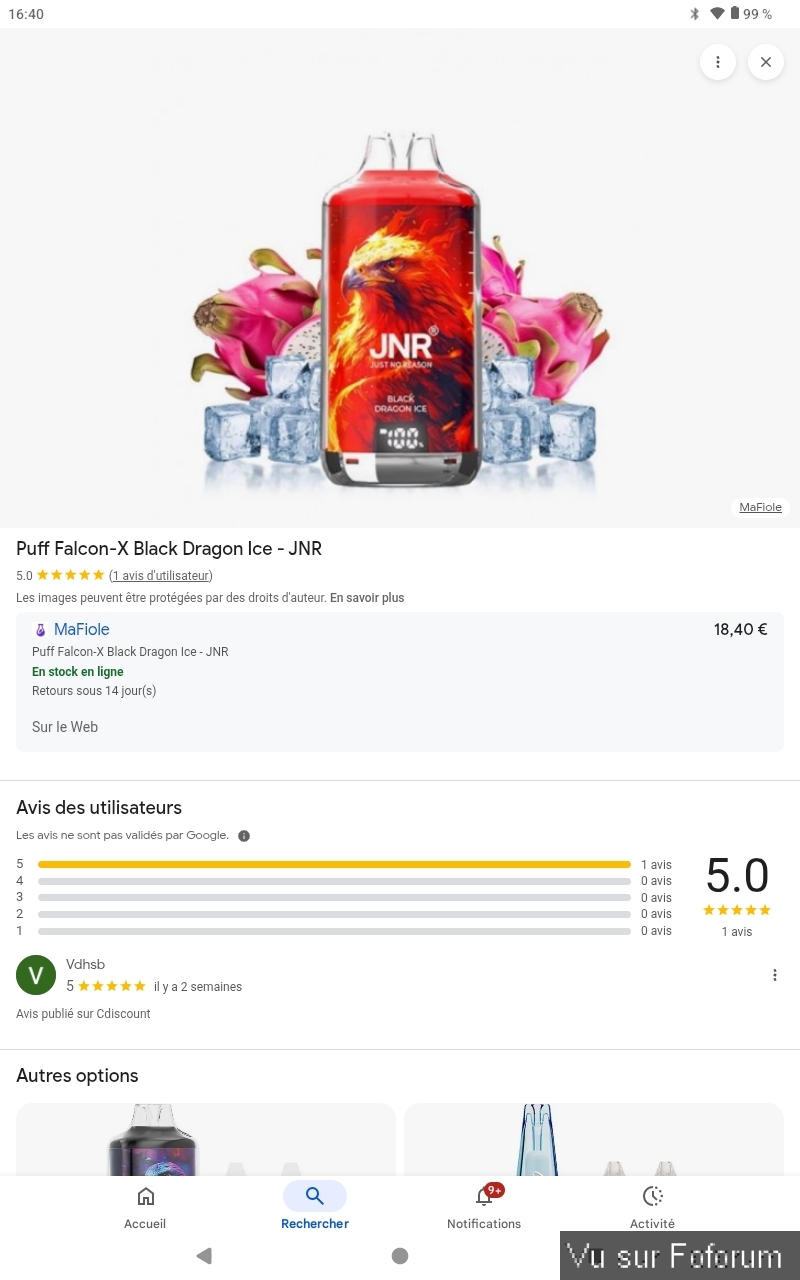Viewport: 800px width, 1280px height.
Task: Open the '1 avis d'utilisateur' link
Action: point(161,576)
